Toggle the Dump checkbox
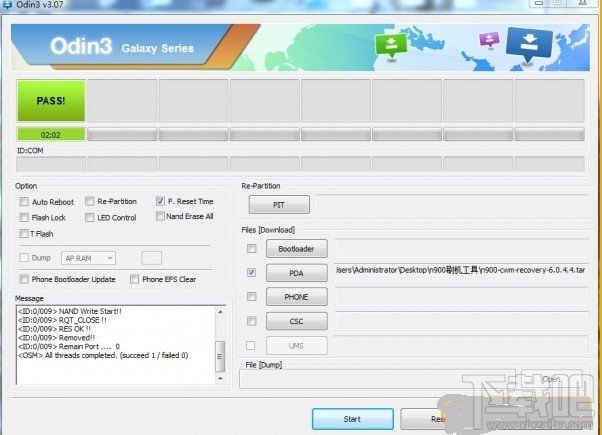Image resolution: width=602 pixels, height=435 pixels. 24,257
